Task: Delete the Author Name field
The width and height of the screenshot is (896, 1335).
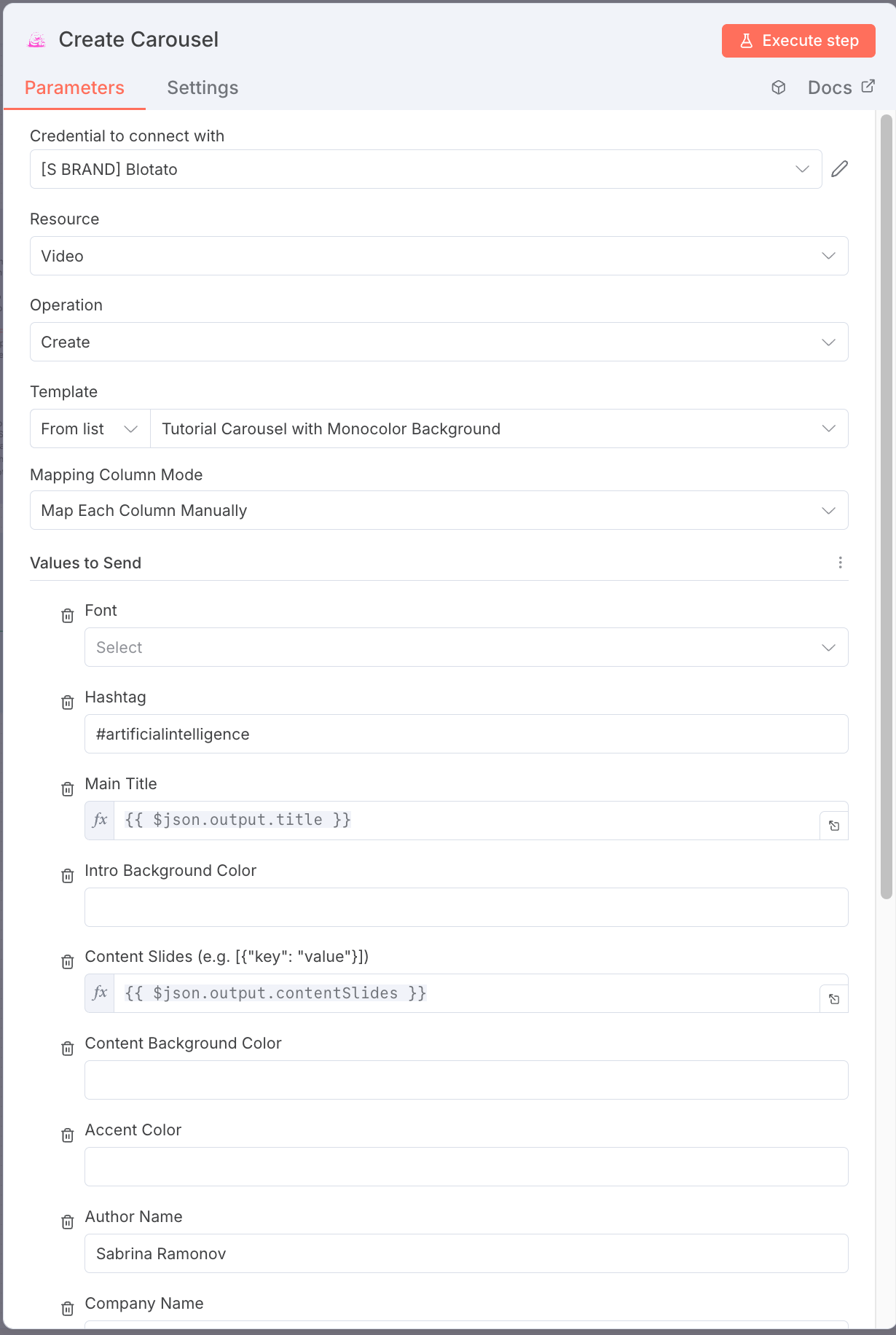Action: point(68,1222)
